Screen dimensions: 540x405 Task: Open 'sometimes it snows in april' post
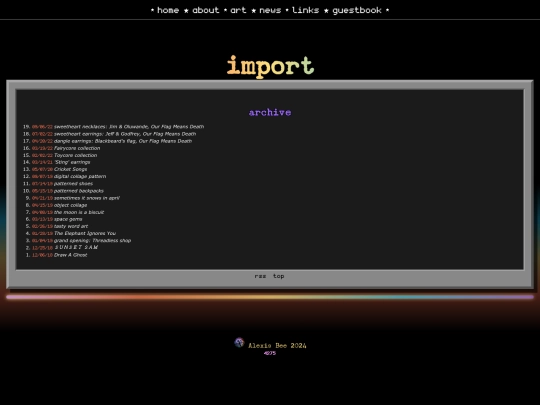point(87,198)
